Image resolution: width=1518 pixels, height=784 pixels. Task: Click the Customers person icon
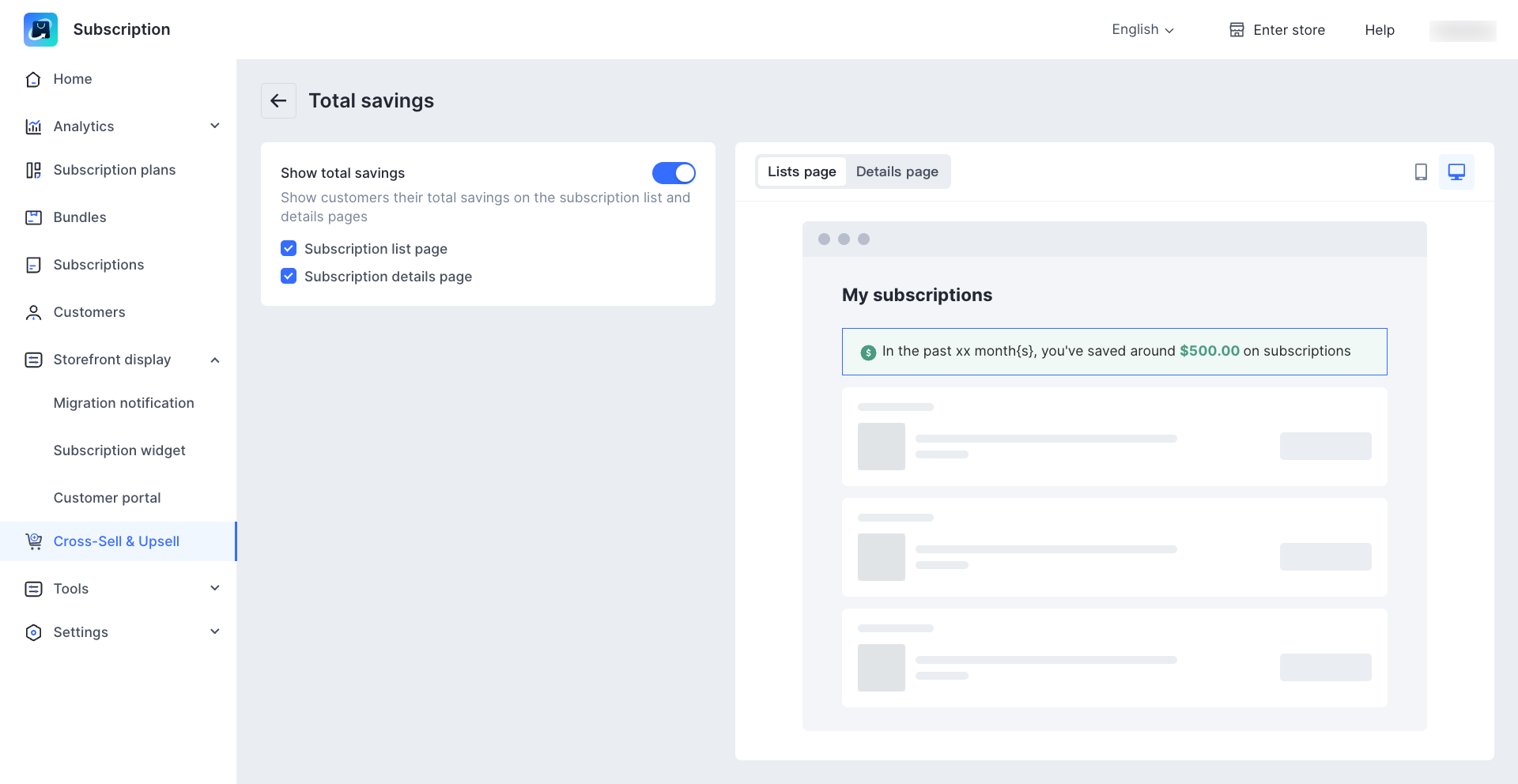pyautogui.click(x=33, y=312)
